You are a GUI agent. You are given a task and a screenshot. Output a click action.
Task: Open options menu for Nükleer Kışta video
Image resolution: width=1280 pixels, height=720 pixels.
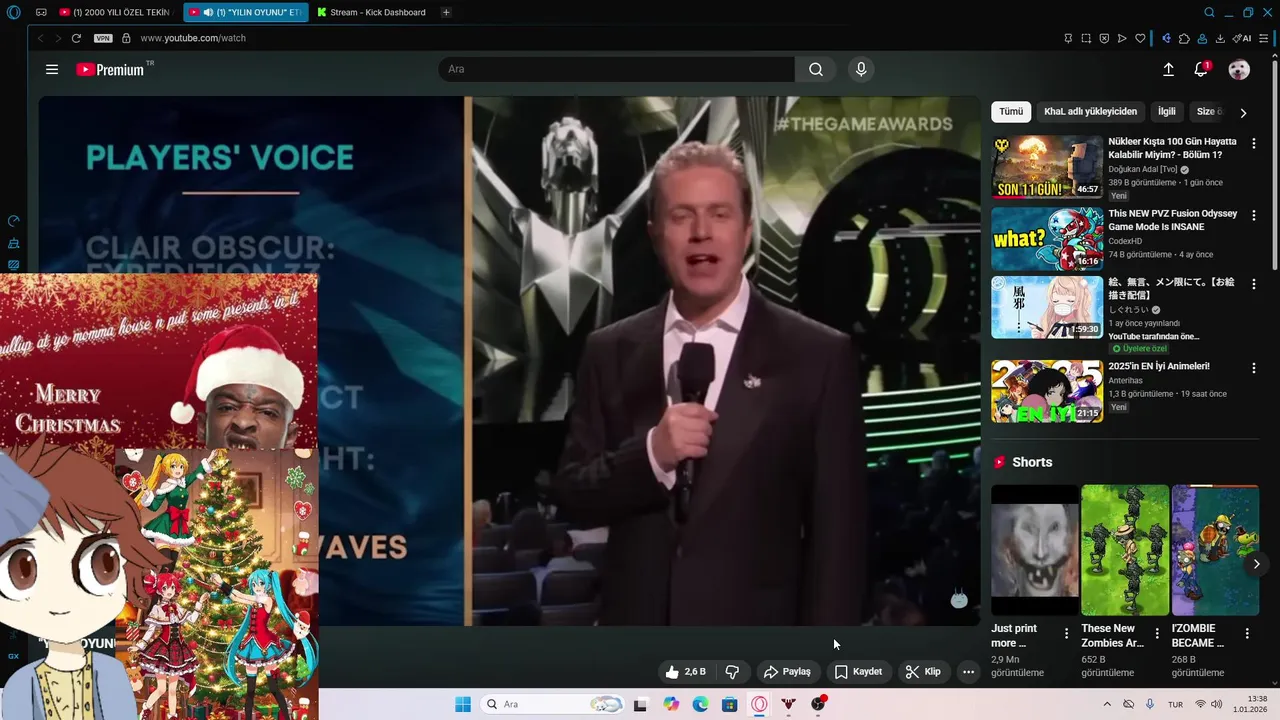tap(1254, 144)
